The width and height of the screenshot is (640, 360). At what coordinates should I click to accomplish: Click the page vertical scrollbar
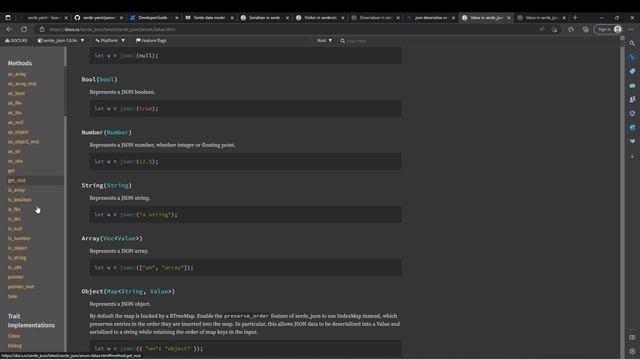click(x=622, y=196)
